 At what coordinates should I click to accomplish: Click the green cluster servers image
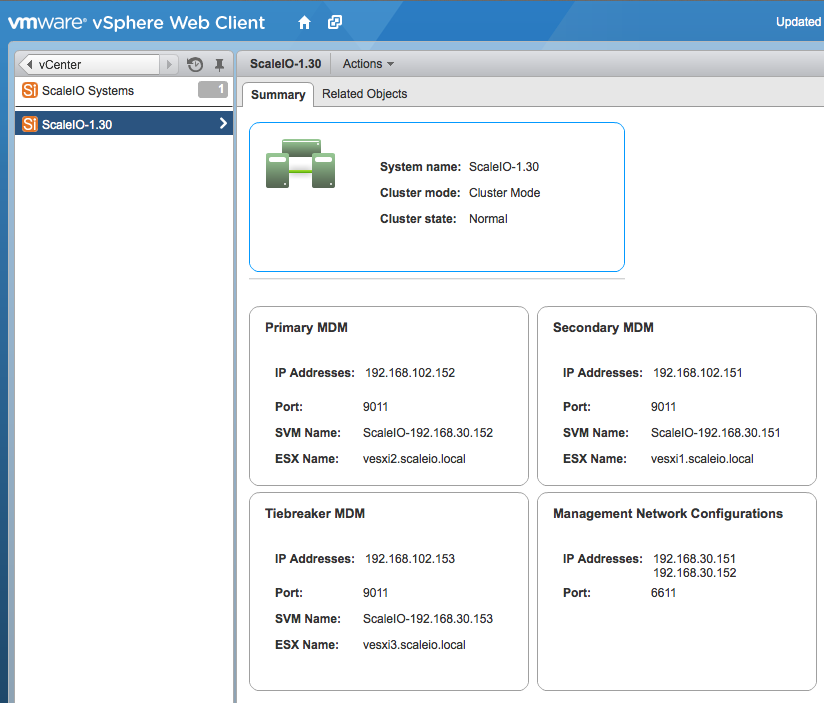pos(300,165)
